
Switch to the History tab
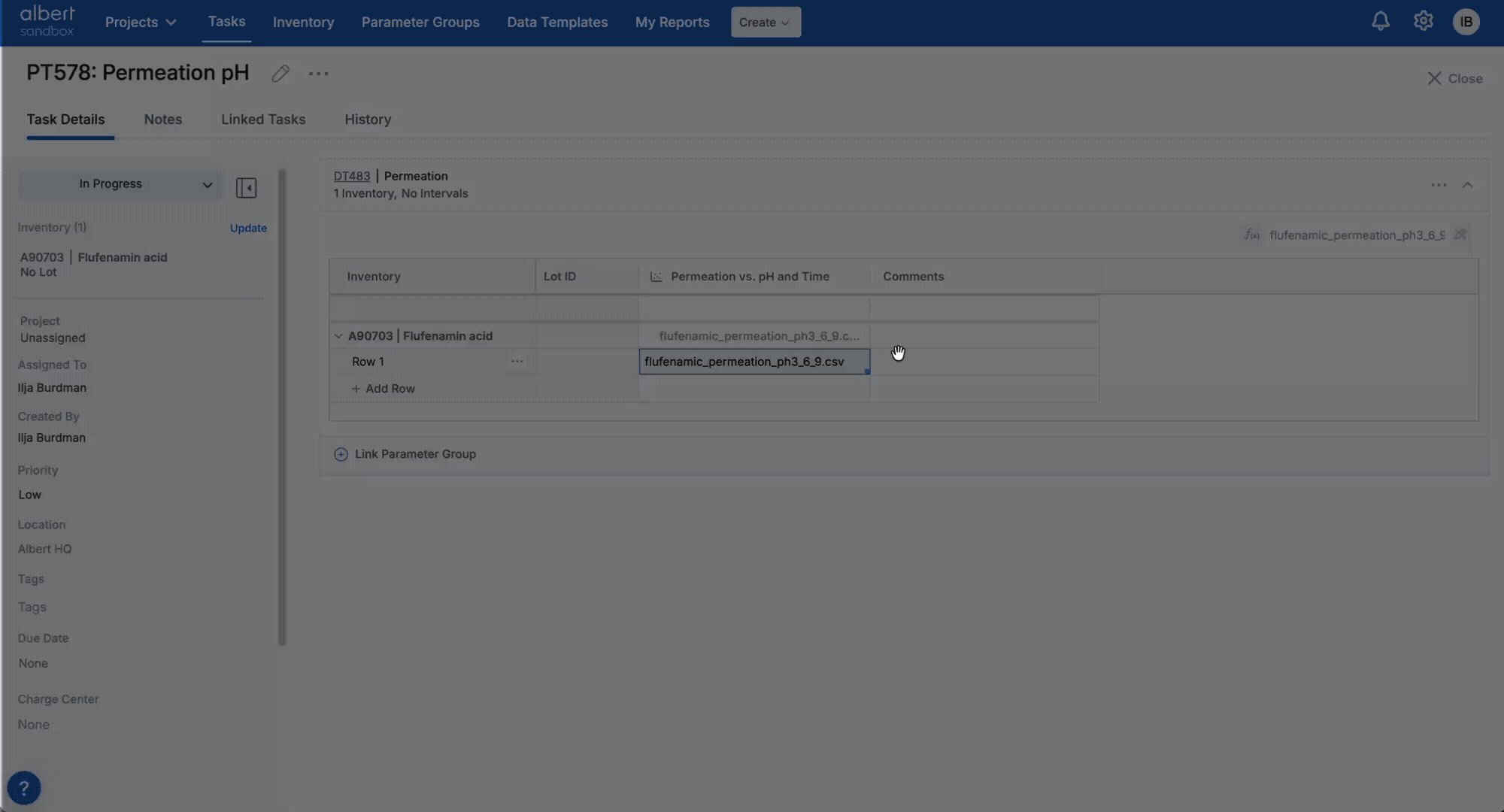pyautogui.click(x=367, y=120)
